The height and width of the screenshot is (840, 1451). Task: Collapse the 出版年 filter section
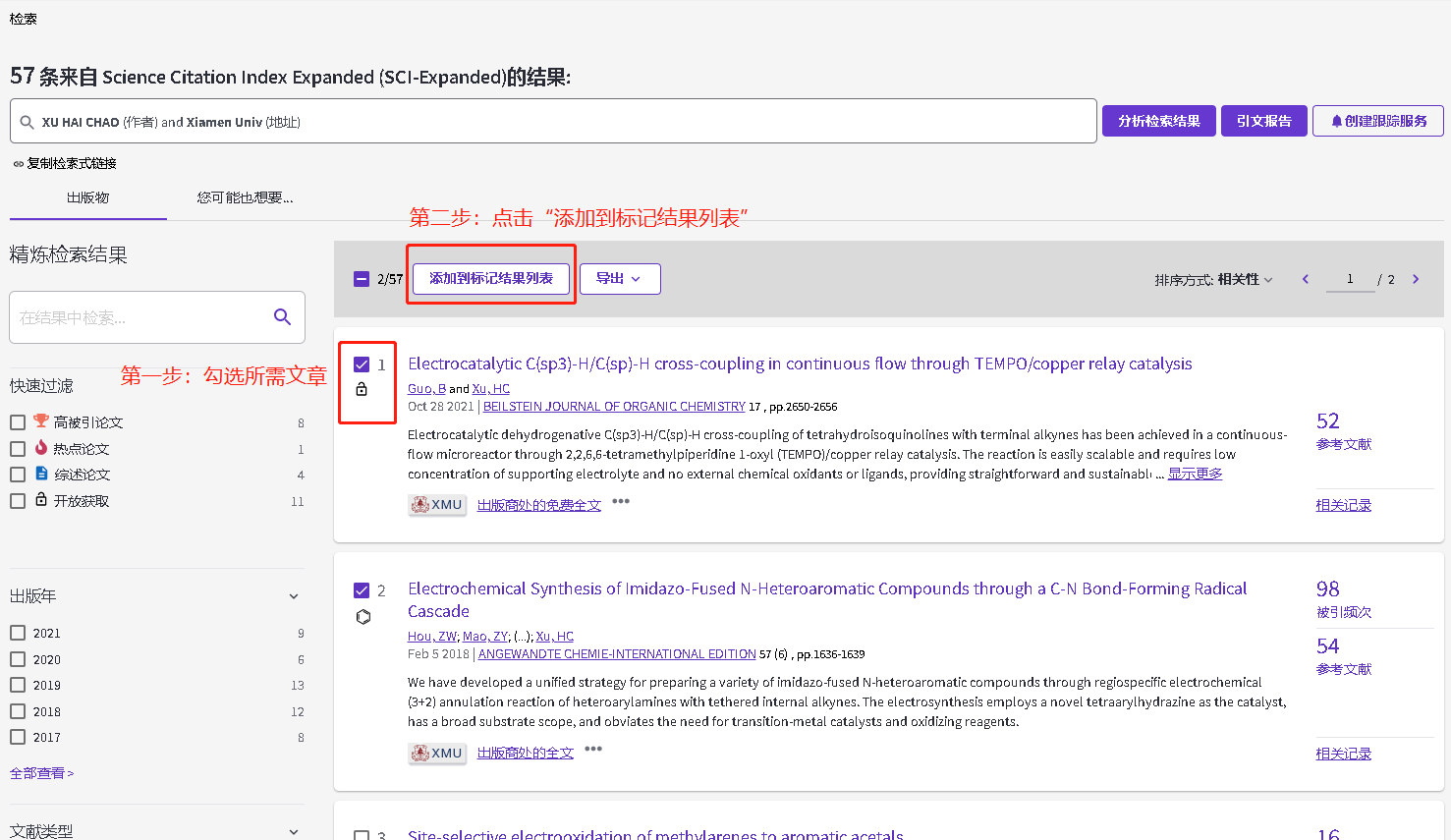(293, 596)
